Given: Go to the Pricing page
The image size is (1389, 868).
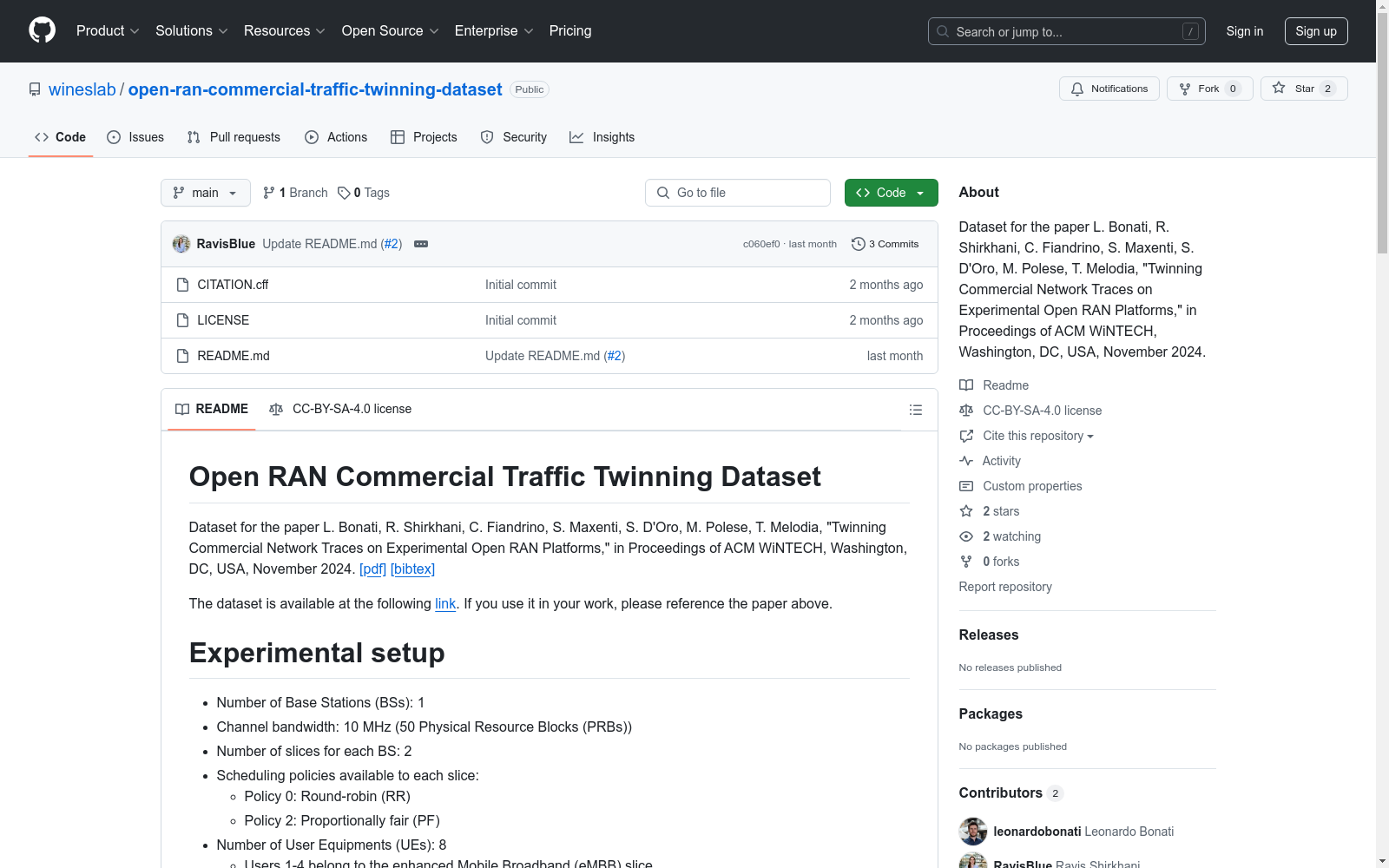Looking at the screenshot, I should [x=570, y=31].
